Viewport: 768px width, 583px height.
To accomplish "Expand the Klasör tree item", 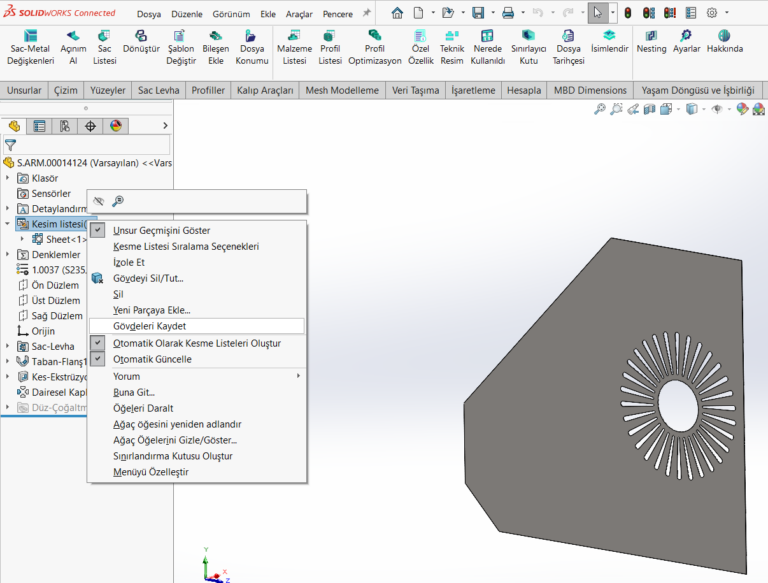I will tap(8, 178).
